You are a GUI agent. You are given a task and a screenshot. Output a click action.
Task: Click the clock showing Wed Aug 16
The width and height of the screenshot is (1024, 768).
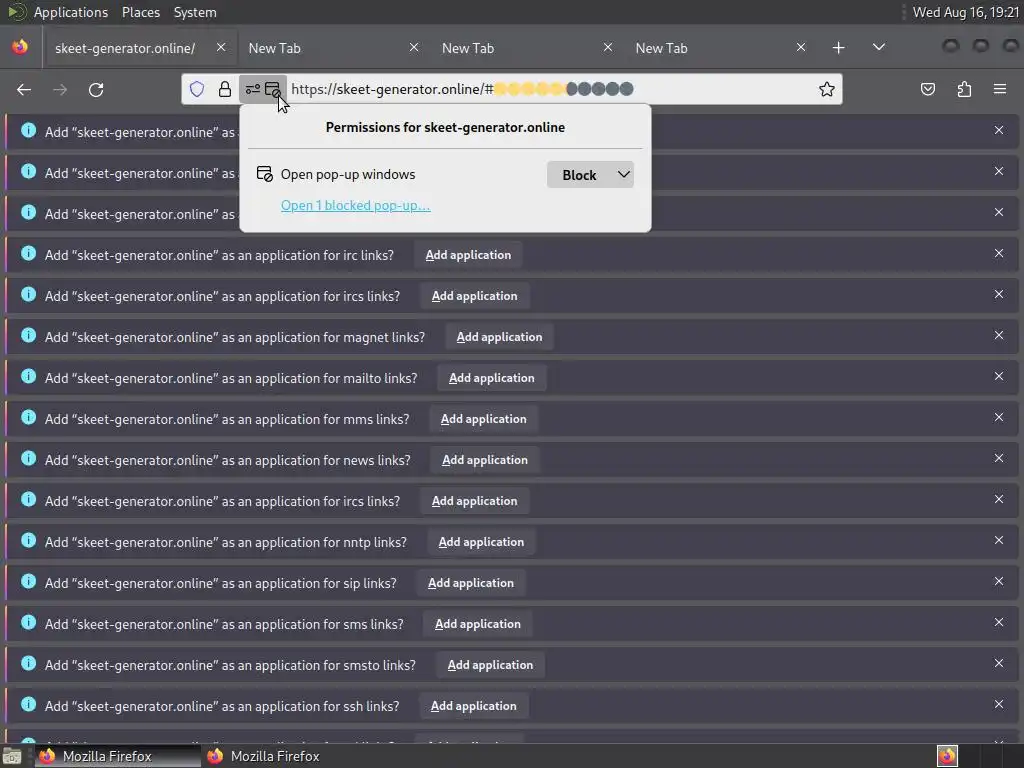point(965,12)
